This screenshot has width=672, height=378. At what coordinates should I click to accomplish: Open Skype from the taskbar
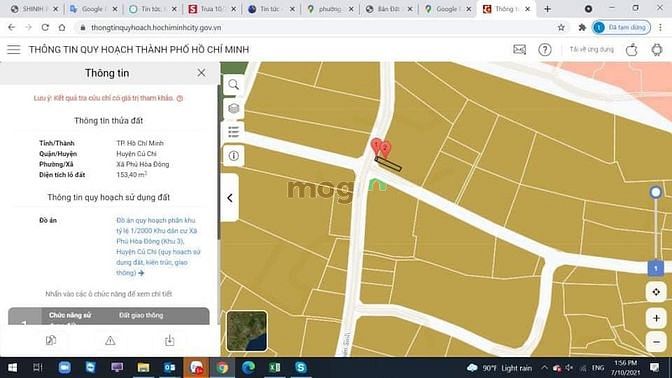[x=301, y=368]
